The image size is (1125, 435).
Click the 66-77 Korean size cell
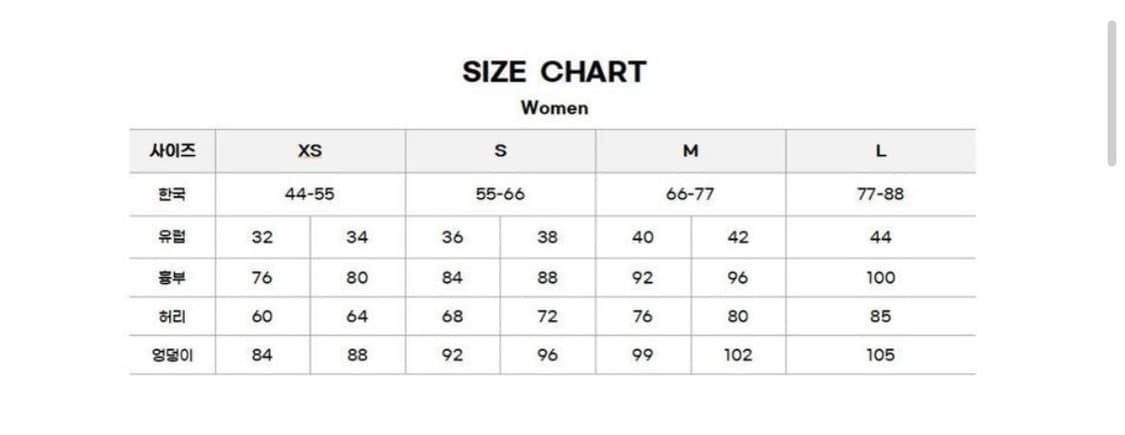[x=690, y=194]
